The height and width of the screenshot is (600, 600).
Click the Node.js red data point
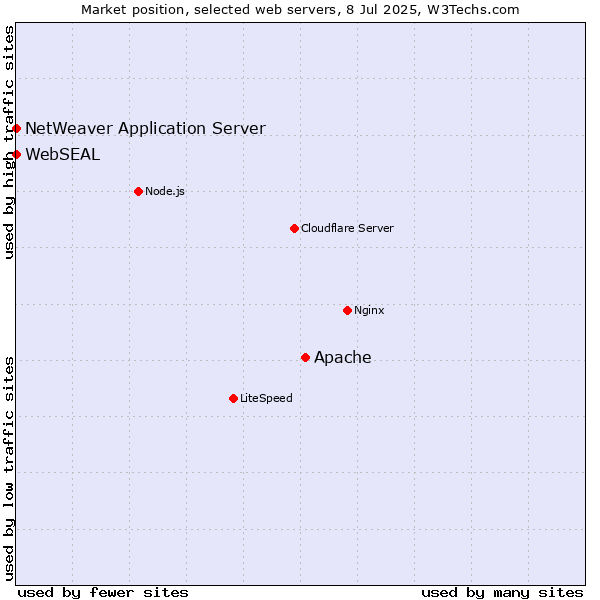[139, 191]
